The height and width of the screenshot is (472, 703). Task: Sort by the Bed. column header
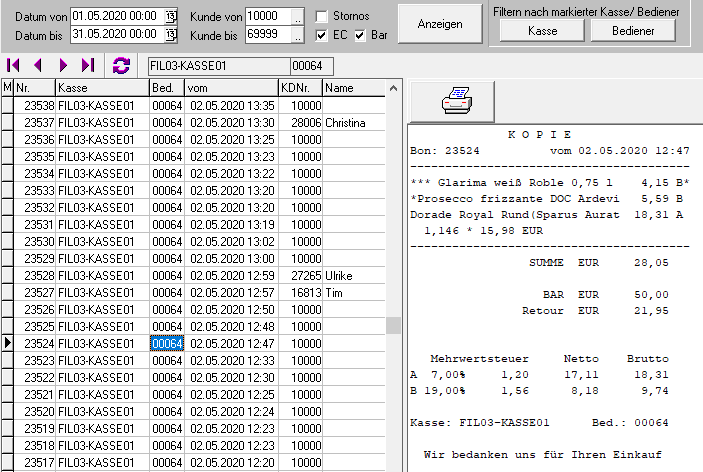tap(167, 88)
